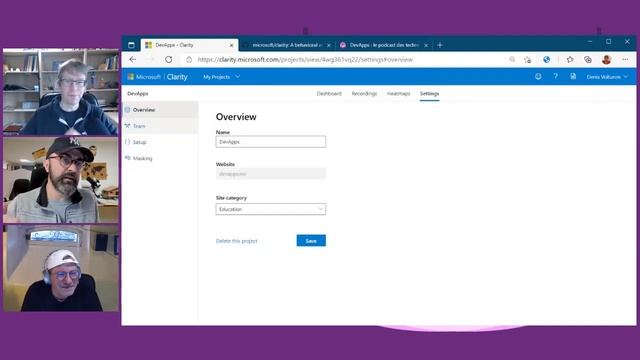This screenshot has height=360, width=640.
Task: Open Team in settings sidebar
Action: coord(160,126)
